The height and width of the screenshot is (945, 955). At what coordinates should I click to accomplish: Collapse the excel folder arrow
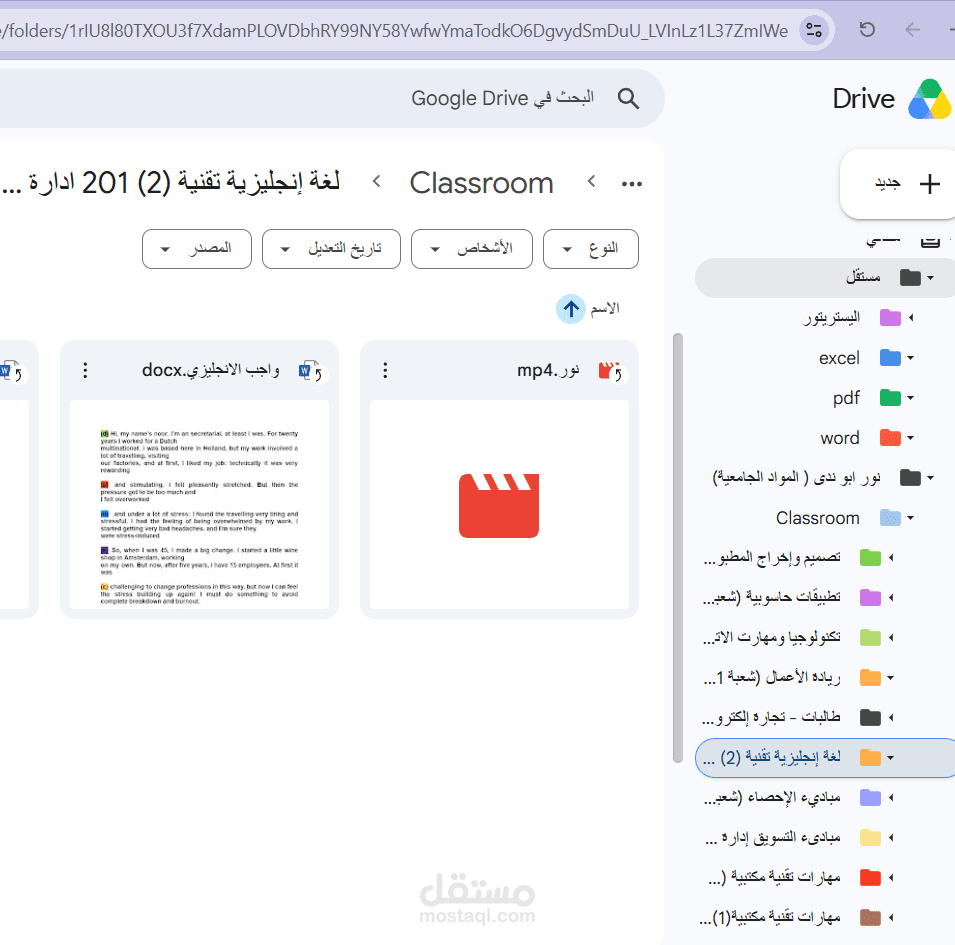coord(911,357)
